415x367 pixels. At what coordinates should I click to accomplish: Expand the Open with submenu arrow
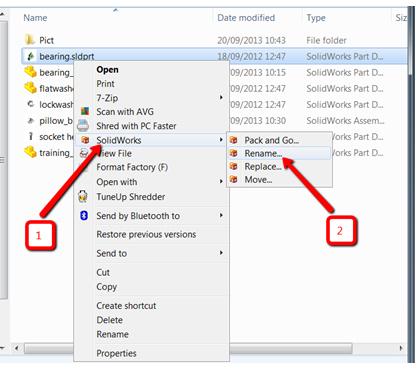tap(221, 181)
